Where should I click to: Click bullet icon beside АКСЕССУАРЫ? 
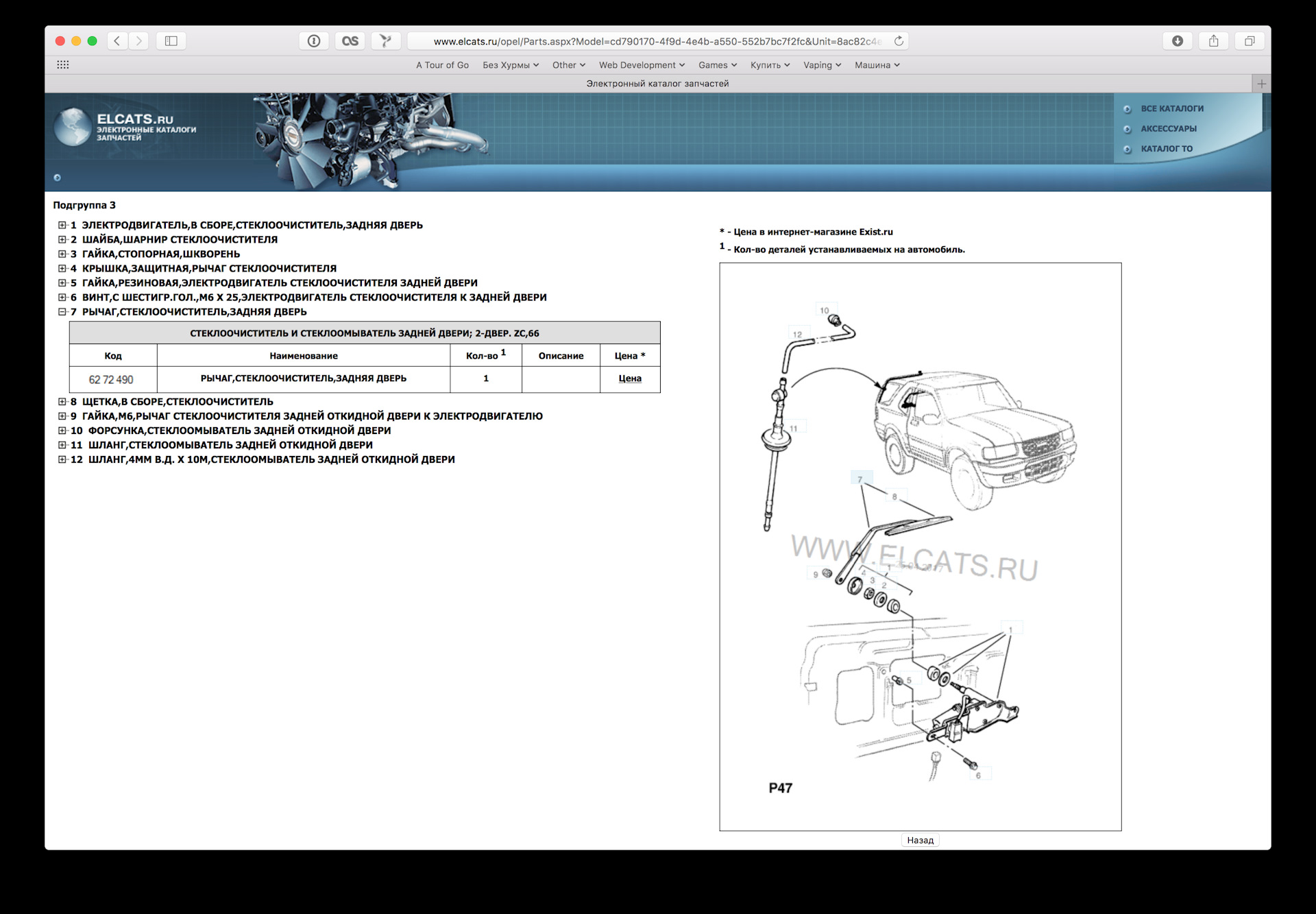click(x=1128, y=129)
